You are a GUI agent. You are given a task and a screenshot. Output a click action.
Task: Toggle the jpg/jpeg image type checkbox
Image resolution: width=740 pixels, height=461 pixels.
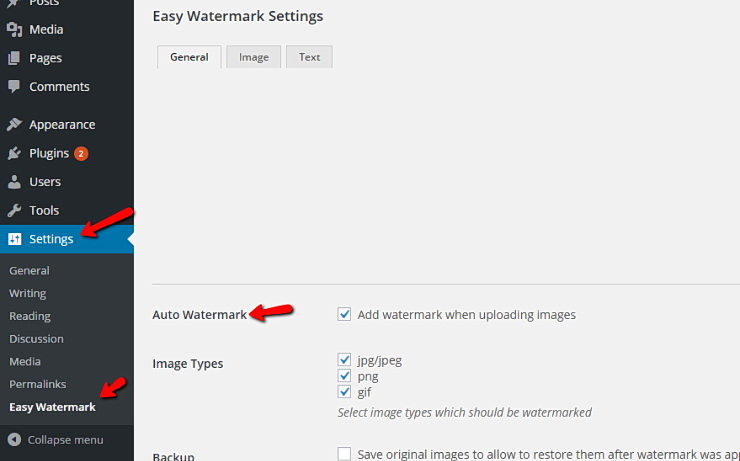click(345, 360)
